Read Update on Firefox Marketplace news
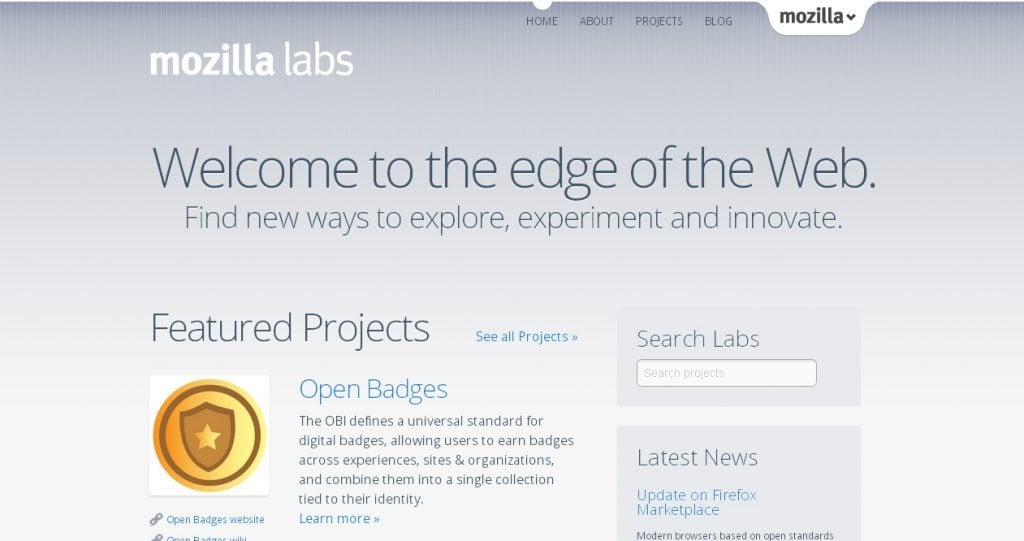 click(x=696, y=502)
